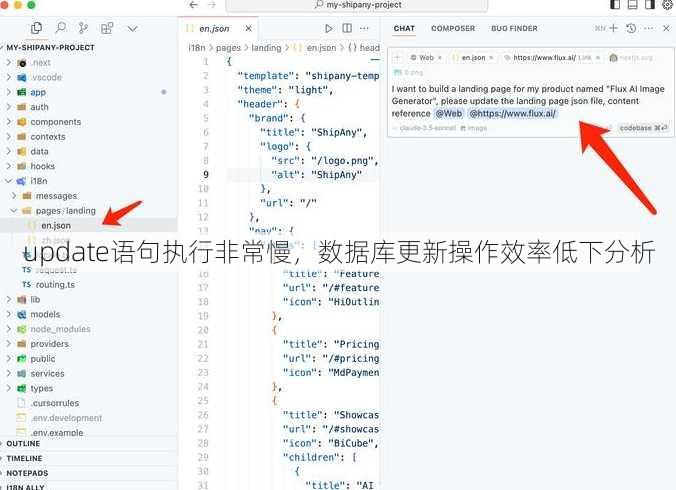
Task: Click the chat message text area
Action: [x=528, y=101]
